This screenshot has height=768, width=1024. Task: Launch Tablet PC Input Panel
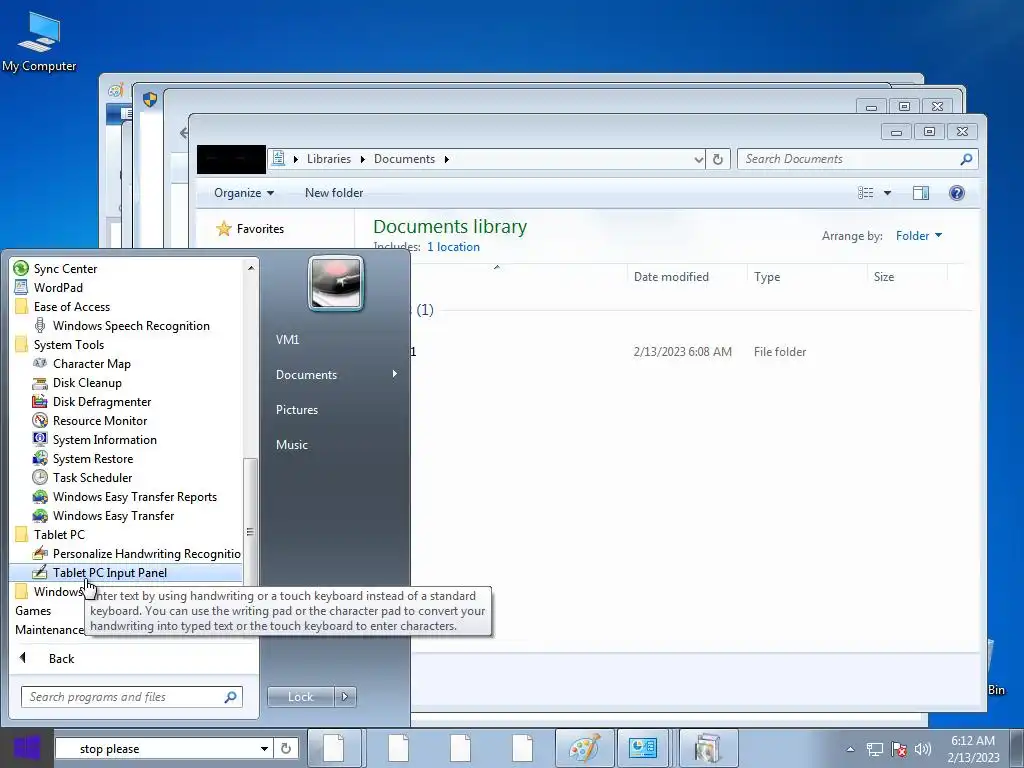click(110, 573)
